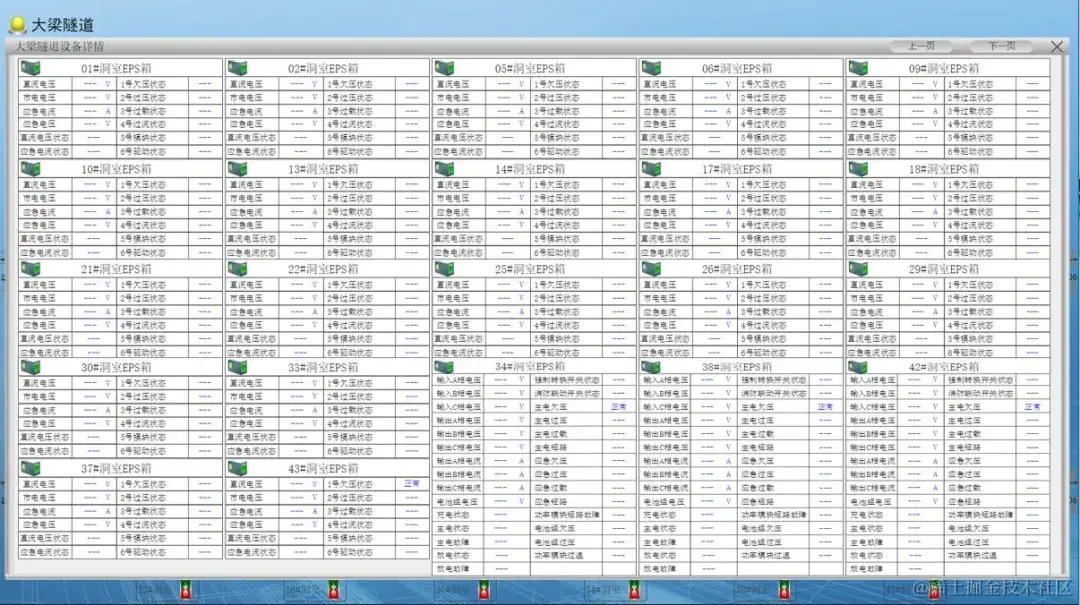Select the 26#洞室EPS箱 device icon
This screenshot has width=1080, height=605.
pos(652,269)
